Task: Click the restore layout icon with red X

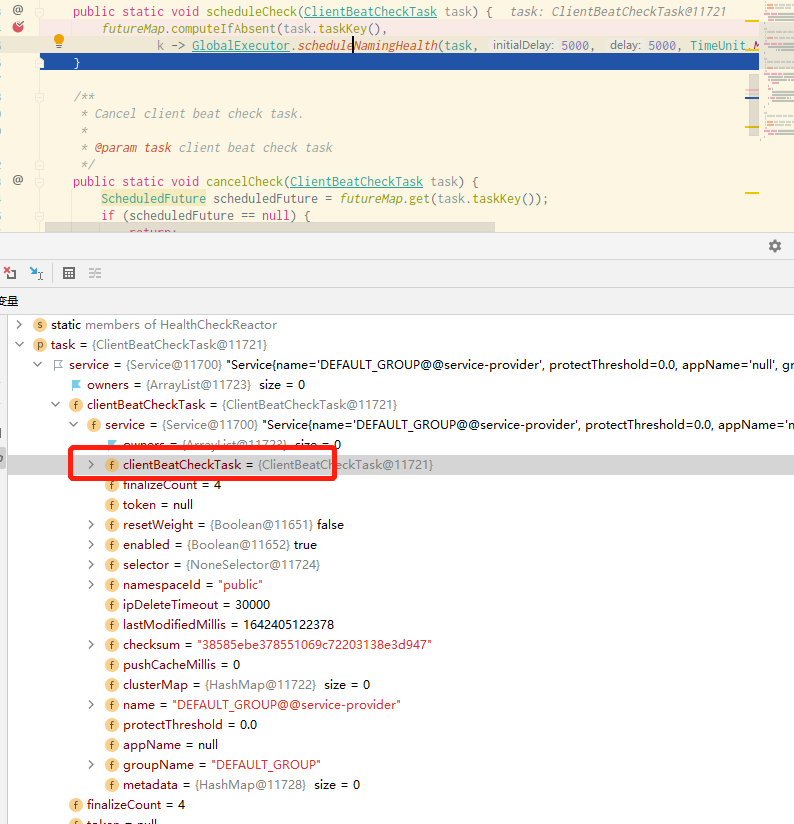Action: tap(10, 273)
